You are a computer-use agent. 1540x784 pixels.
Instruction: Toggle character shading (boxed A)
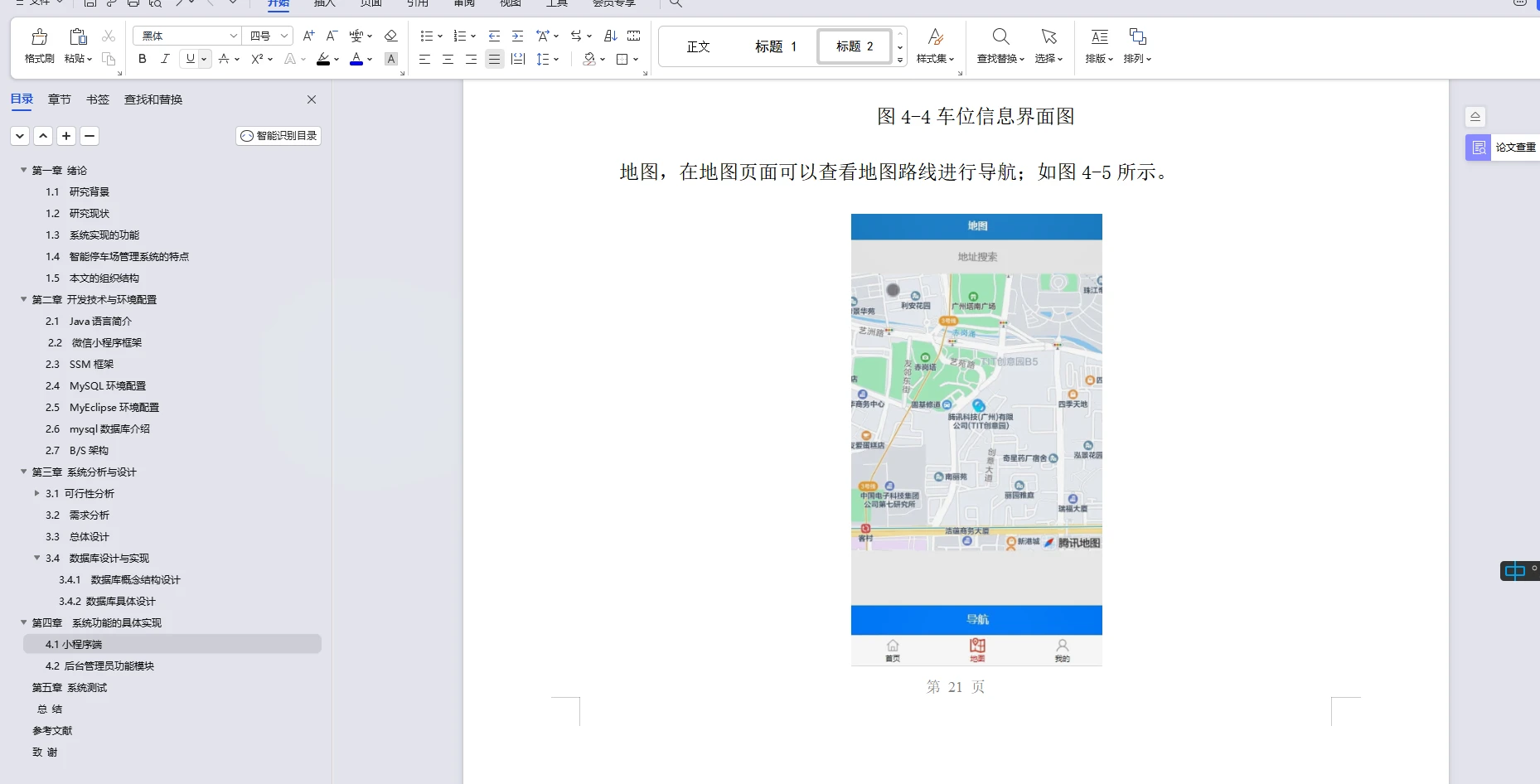[391, 59]
